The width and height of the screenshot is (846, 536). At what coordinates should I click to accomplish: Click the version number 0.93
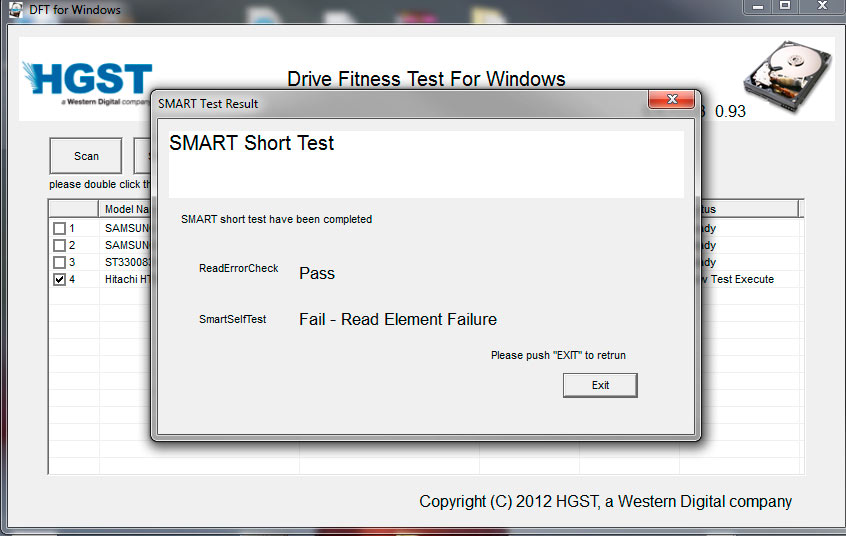(x=730, y=111)
